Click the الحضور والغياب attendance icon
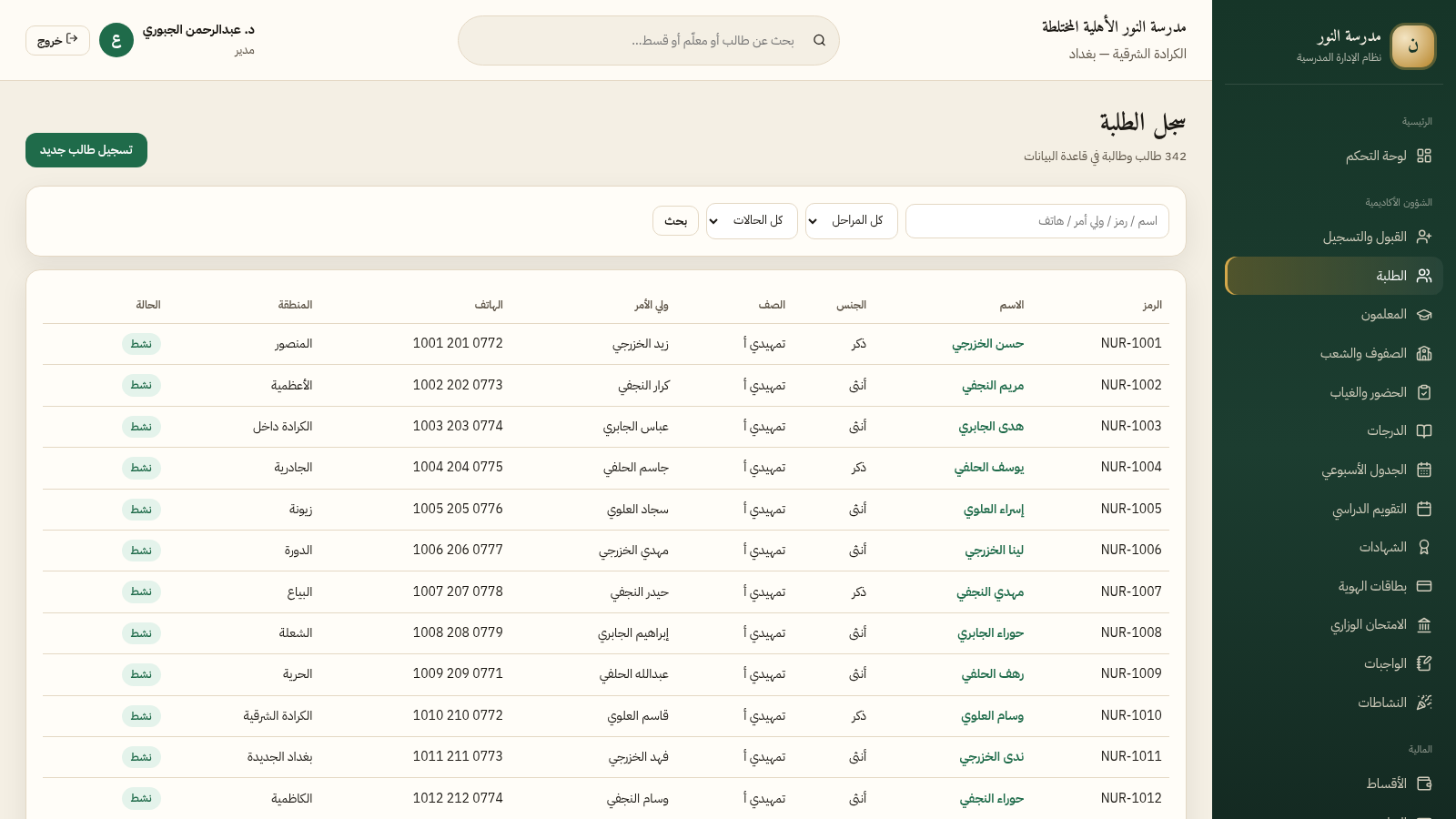 tap(1424, 392)
